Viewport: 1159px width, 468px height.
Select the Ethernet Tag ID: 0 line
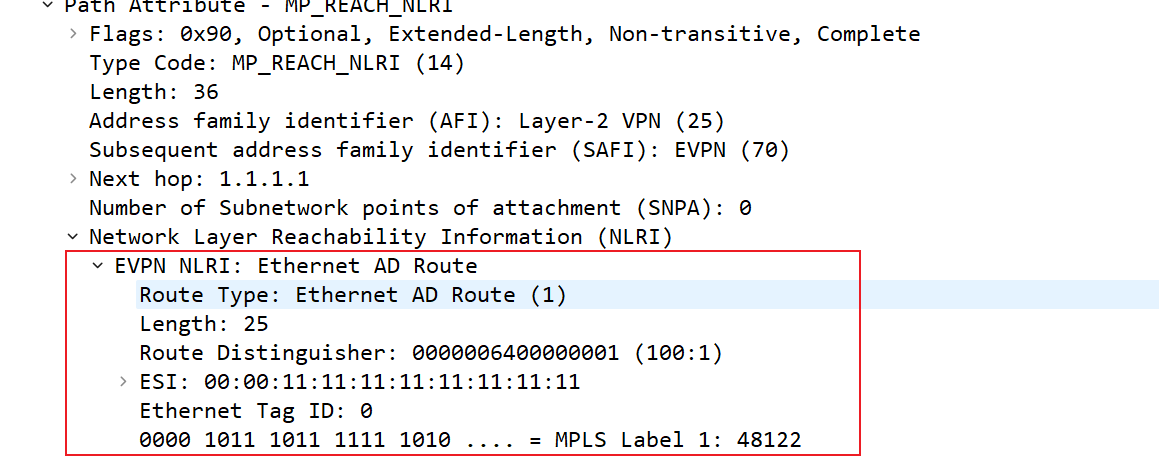tap(256, 411)
